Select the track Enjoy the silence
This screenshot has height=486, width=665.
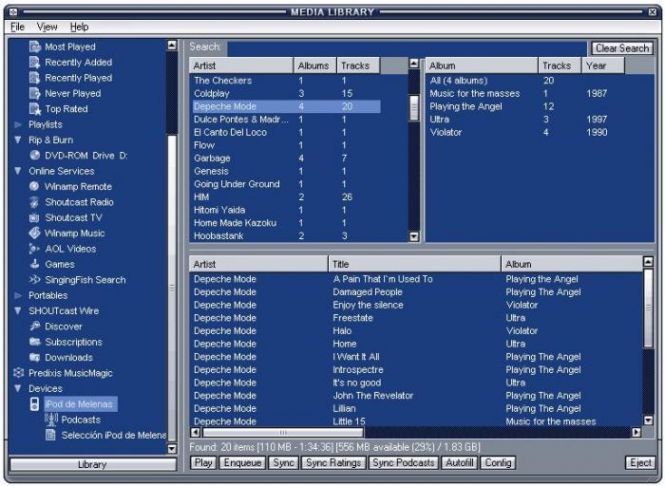416,305
